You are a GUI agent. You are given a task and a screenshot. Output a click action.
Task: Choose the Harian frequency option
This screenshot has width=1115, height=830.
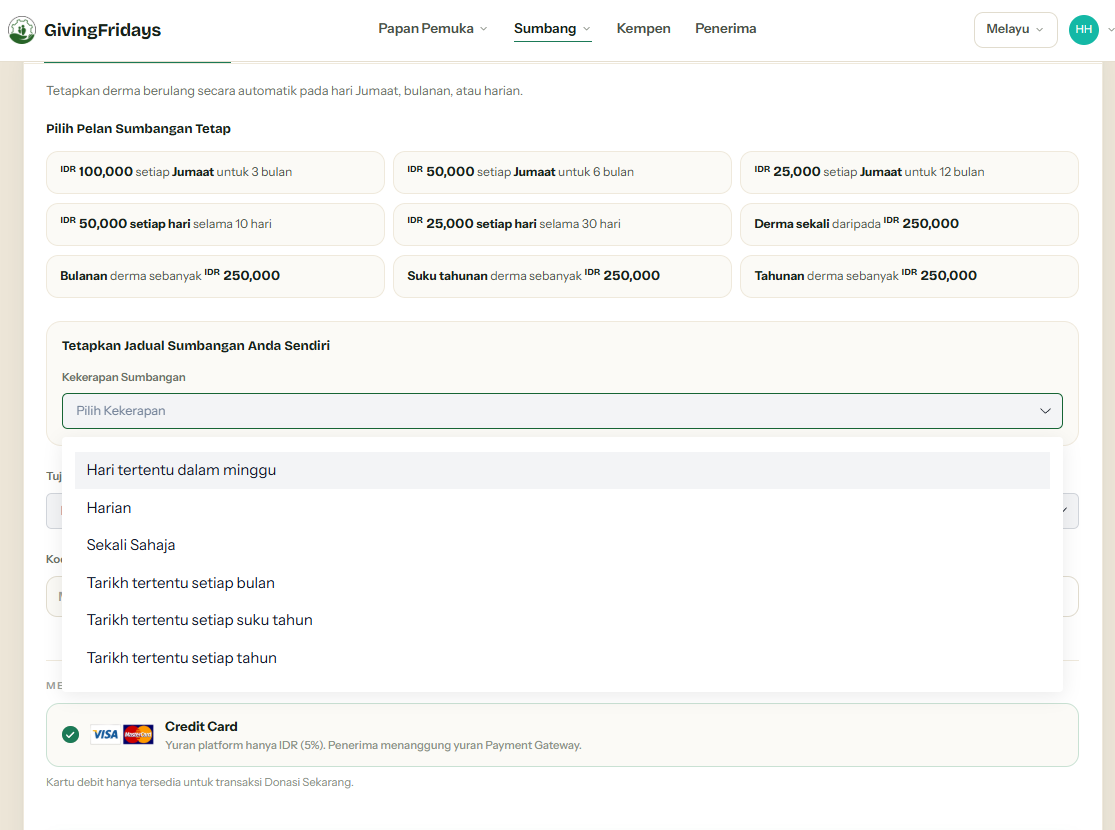(562, 508)
